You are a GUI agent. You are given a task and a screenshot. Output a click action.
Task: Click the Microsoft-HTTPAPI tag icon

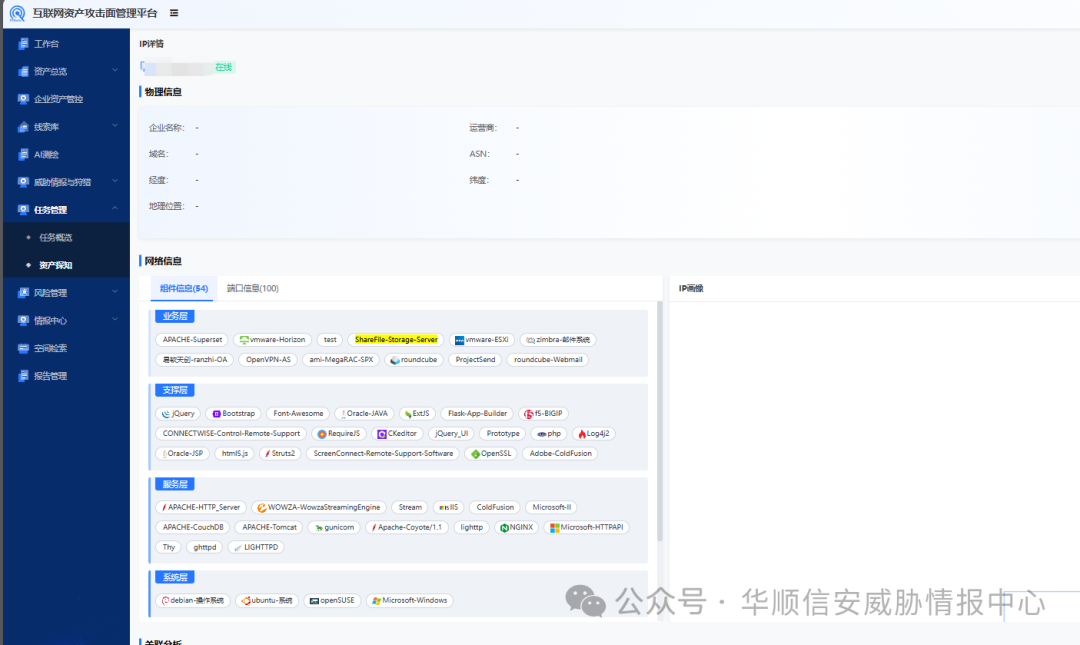[554, 527]
